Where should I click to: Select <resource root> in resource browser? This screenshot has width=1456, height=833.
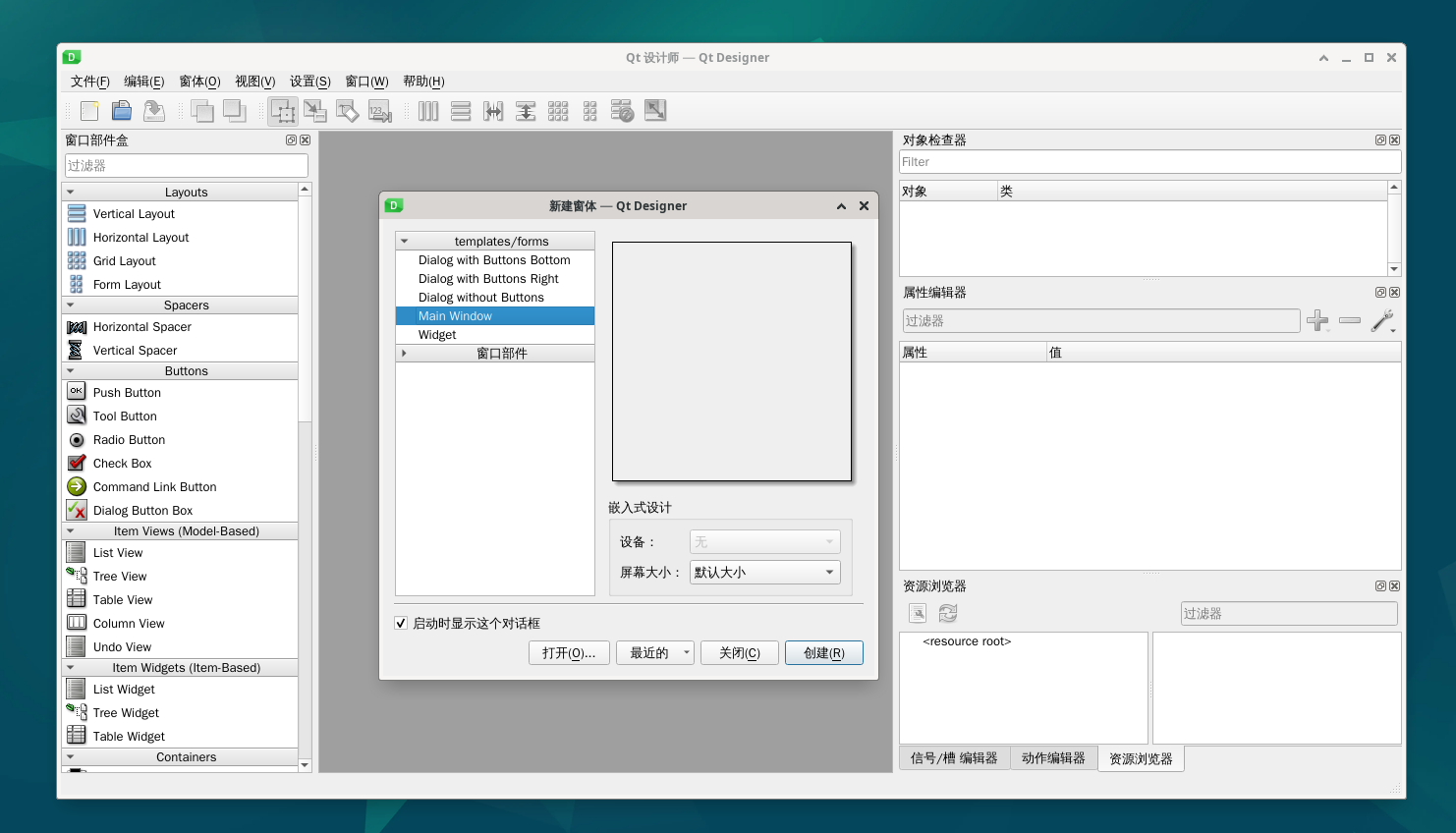[x=967, y=641]
